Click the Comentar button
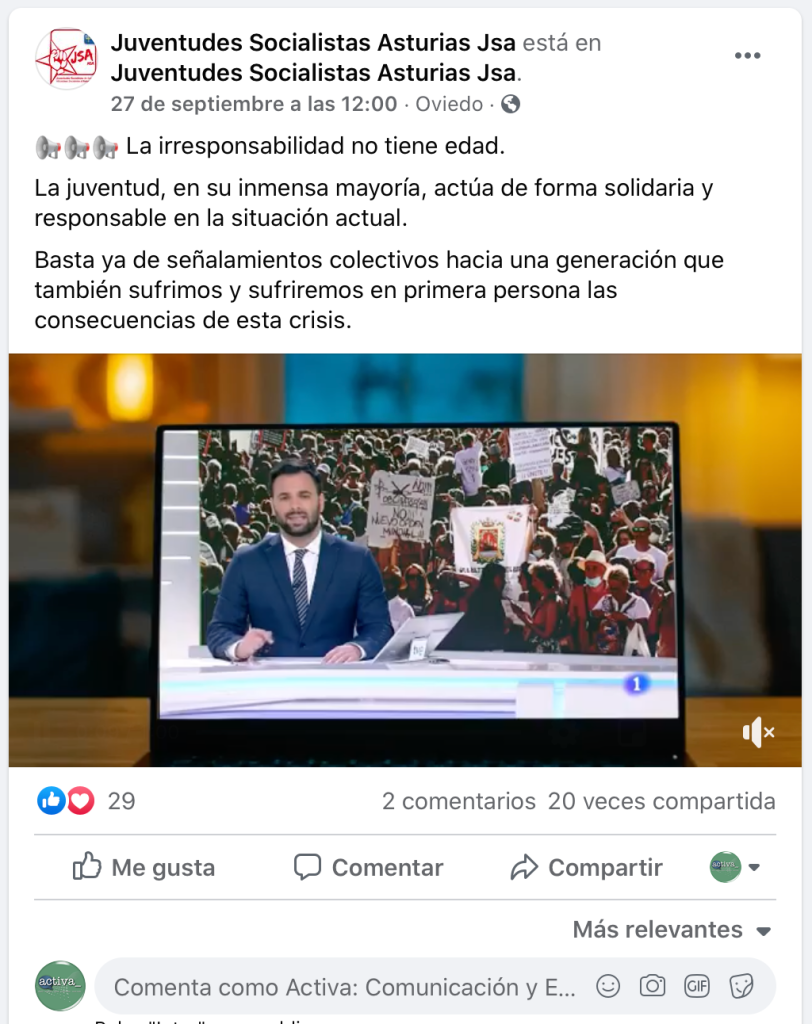The image size is (812, 1024). (368, 867)
